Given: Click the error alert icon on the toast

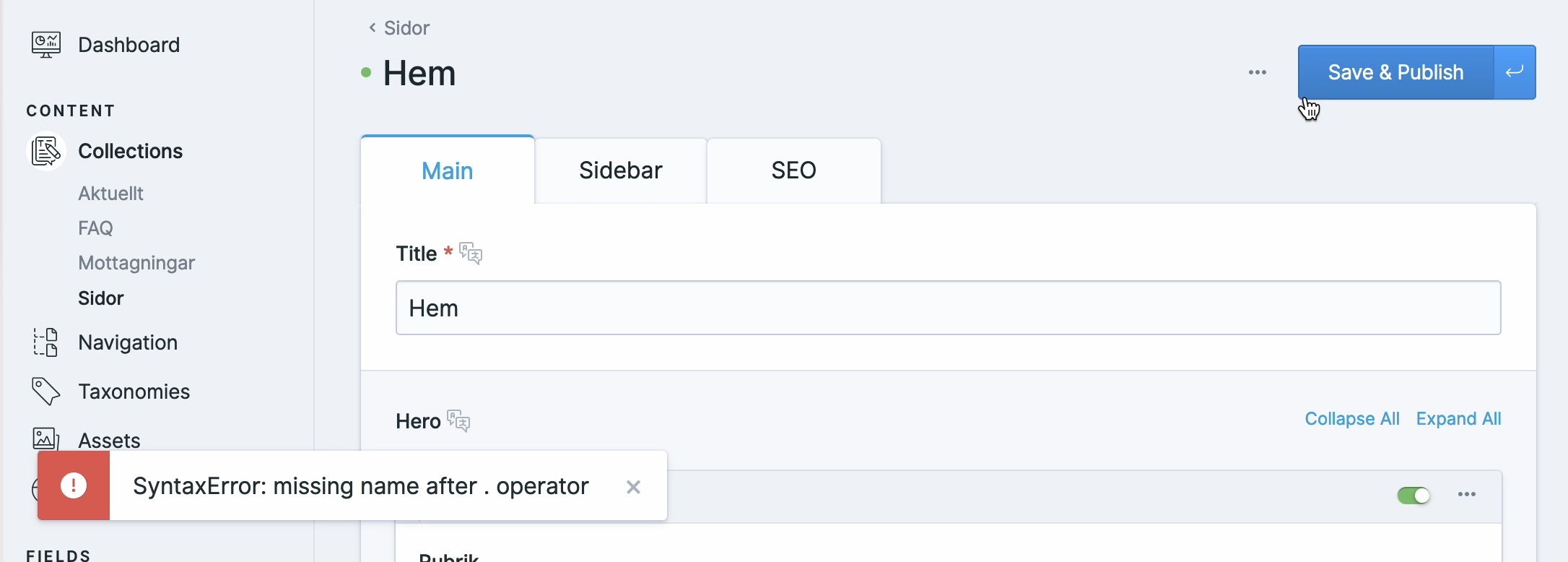Looking at the screenshot, I should [73, 486].
